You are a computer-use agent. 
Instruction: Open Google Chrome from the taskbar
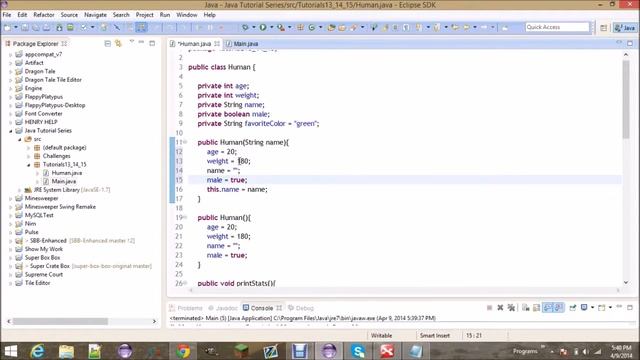pyautogui.click(x=183, y=351)
